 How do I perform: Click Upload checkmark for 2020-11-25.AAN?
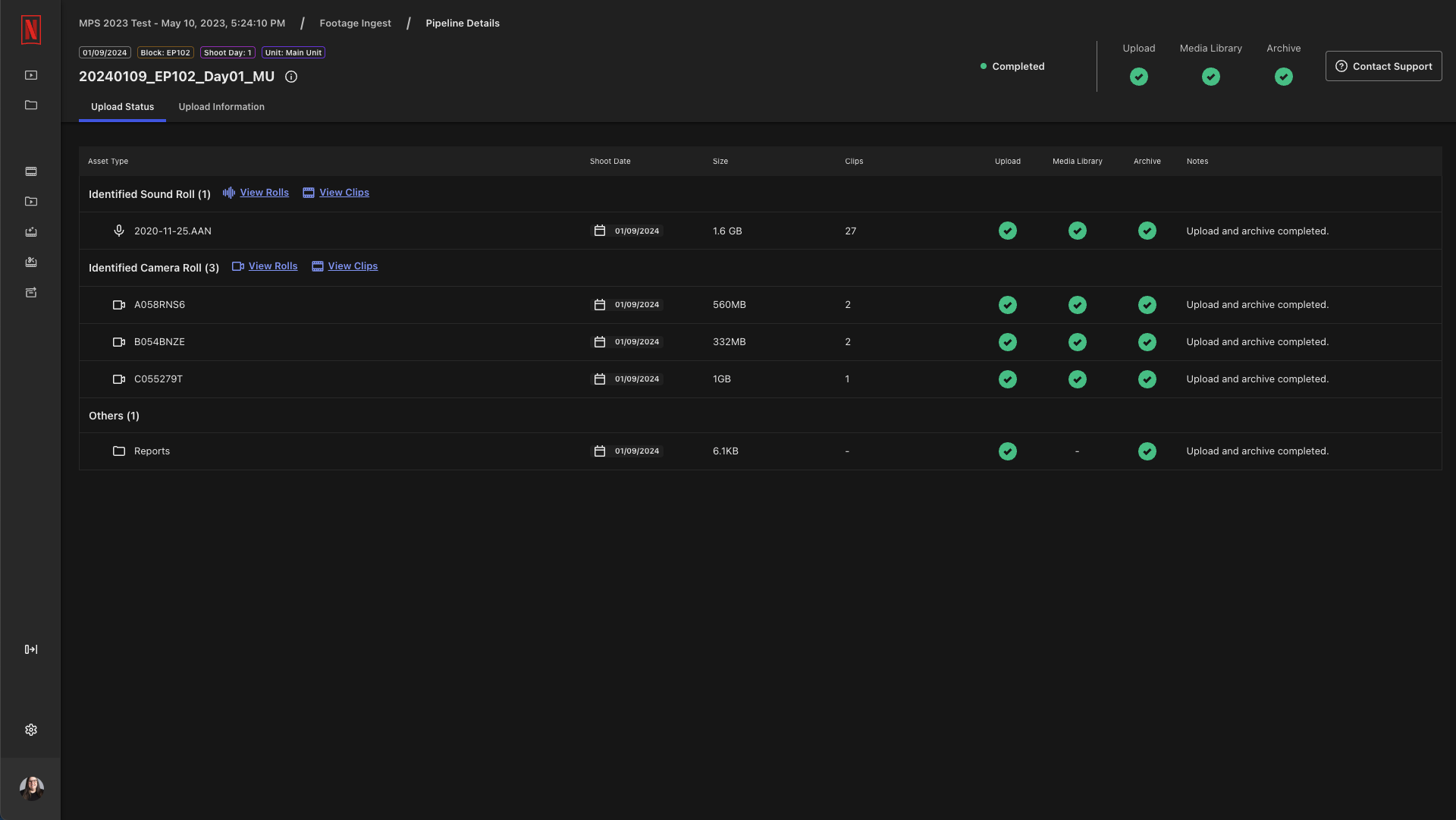click(x=1008, y=231)
